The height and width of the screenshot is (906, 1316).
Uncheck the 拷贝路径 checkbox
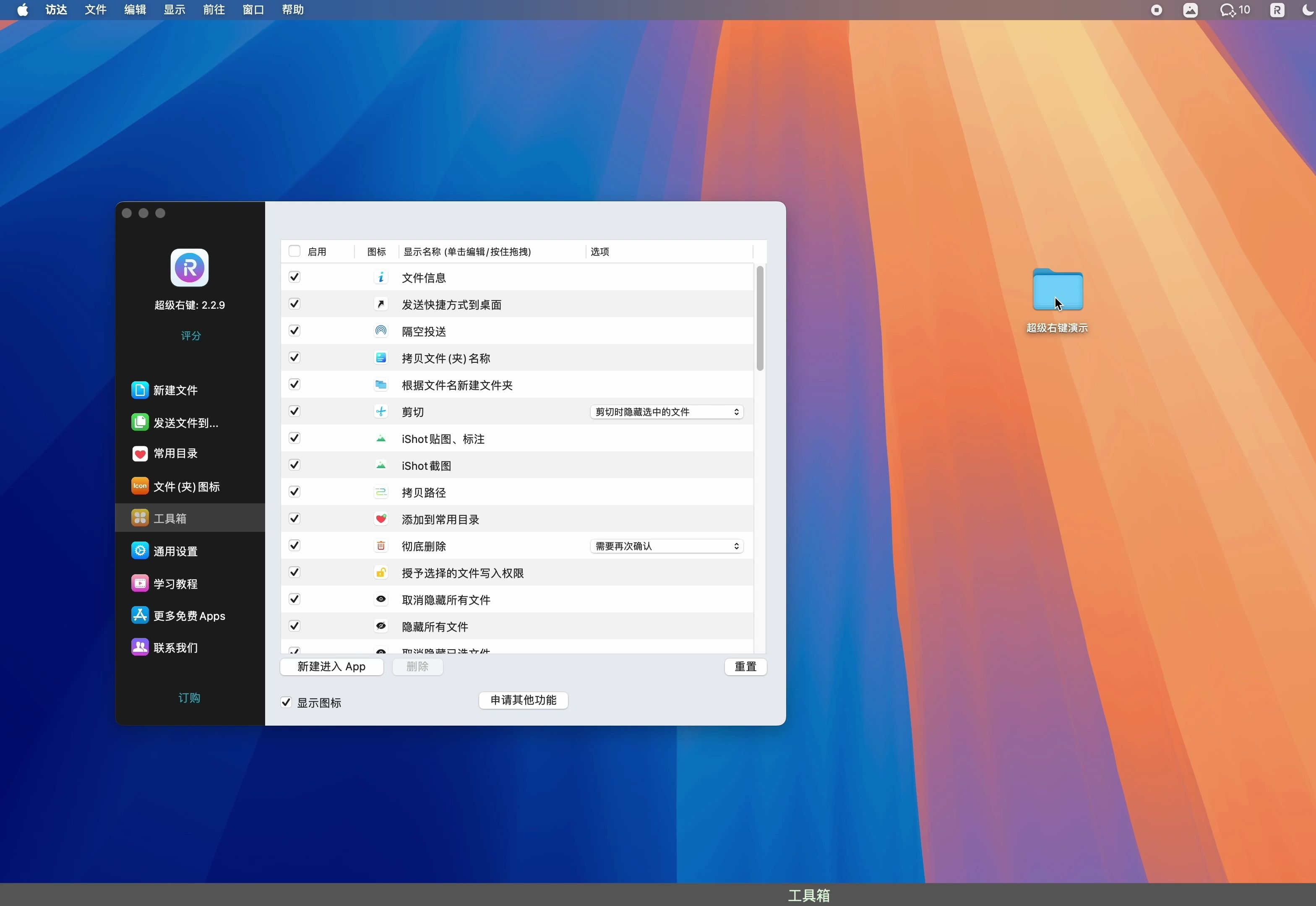[x=294, y=492]
